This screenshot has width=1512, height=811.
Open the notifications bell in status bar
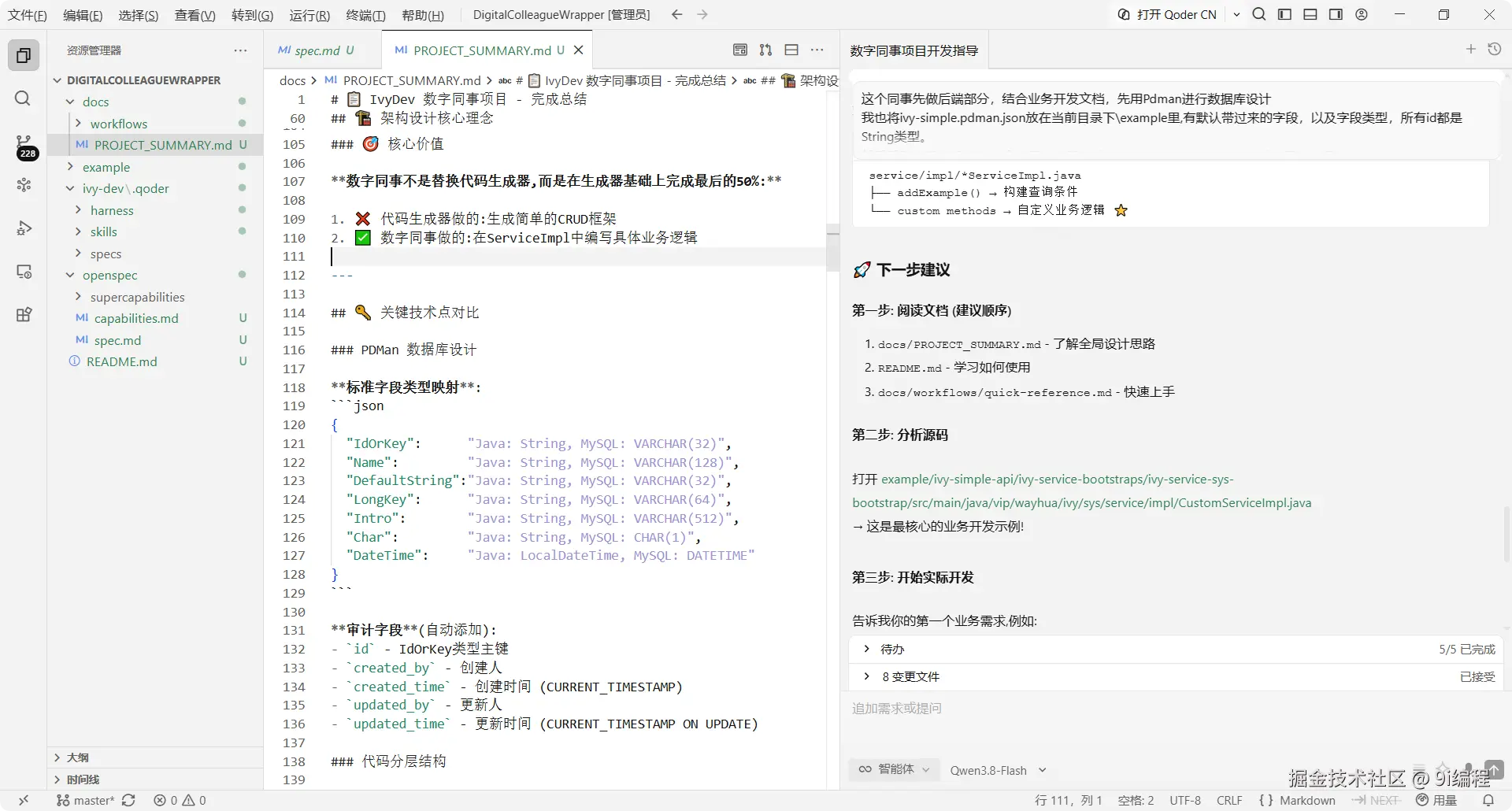pos(1488,800)
